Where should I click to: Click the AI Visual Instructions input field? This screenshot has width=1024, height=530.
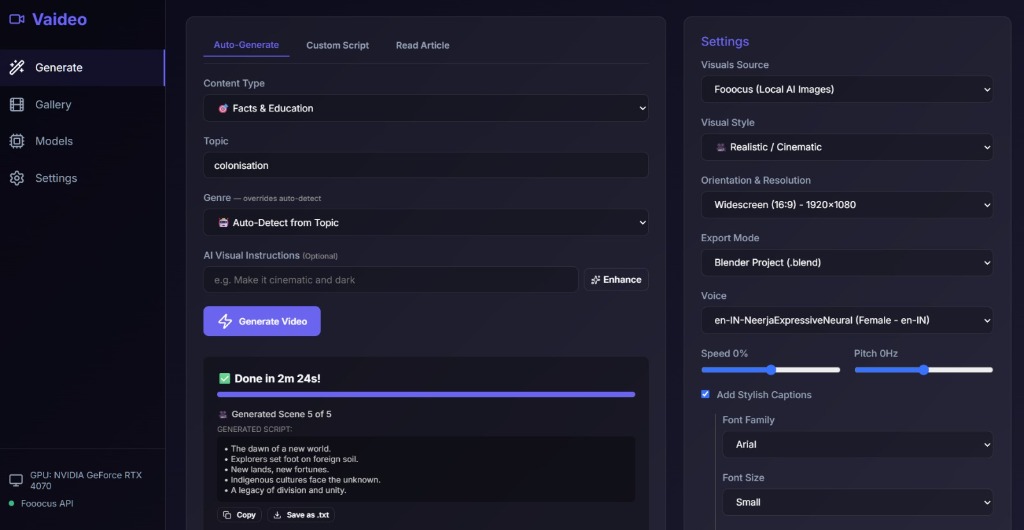pos(391,279)
